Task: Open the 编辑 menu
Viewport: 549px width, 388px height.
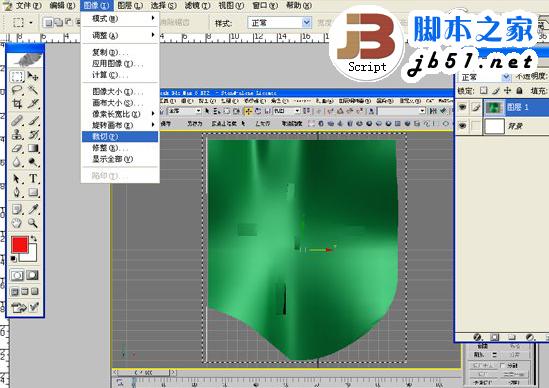Action: tap(62, 5)
